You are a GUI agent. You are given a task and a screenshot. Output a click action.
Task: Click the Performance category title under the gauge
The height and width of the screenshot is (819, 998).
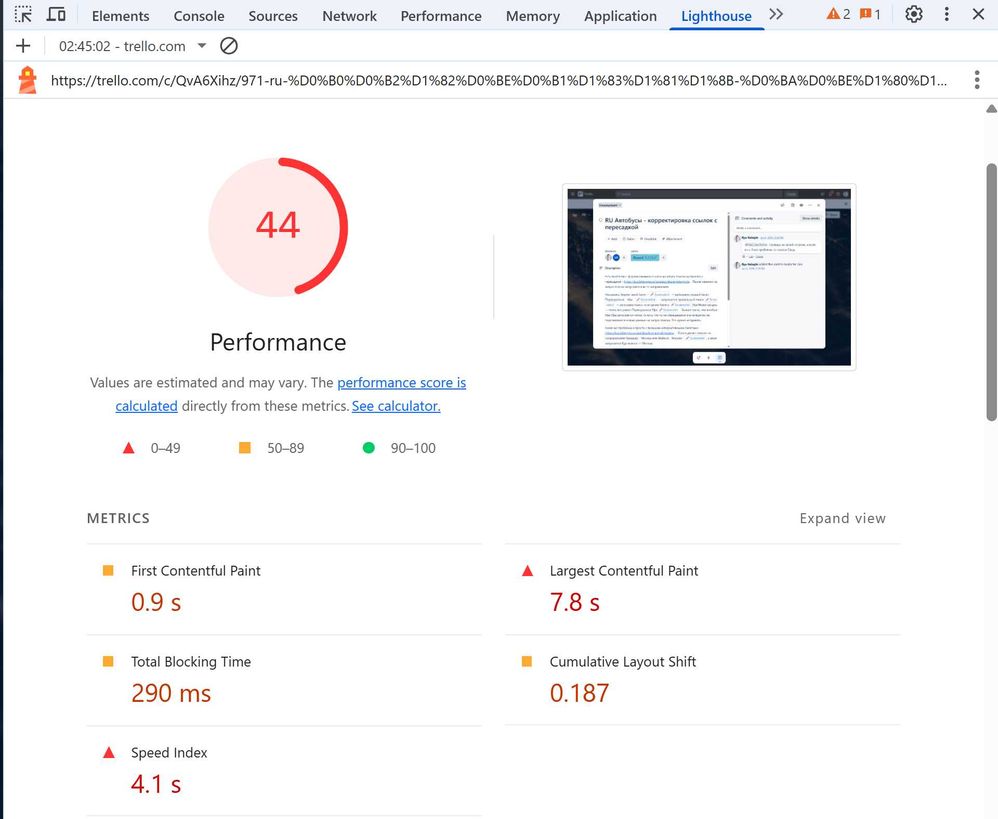278,342
